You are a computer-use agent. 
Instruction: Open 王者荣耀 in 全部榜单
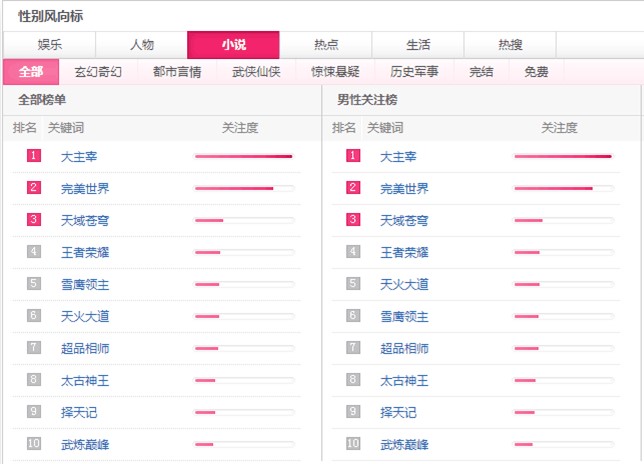click(x=85, y=253)
